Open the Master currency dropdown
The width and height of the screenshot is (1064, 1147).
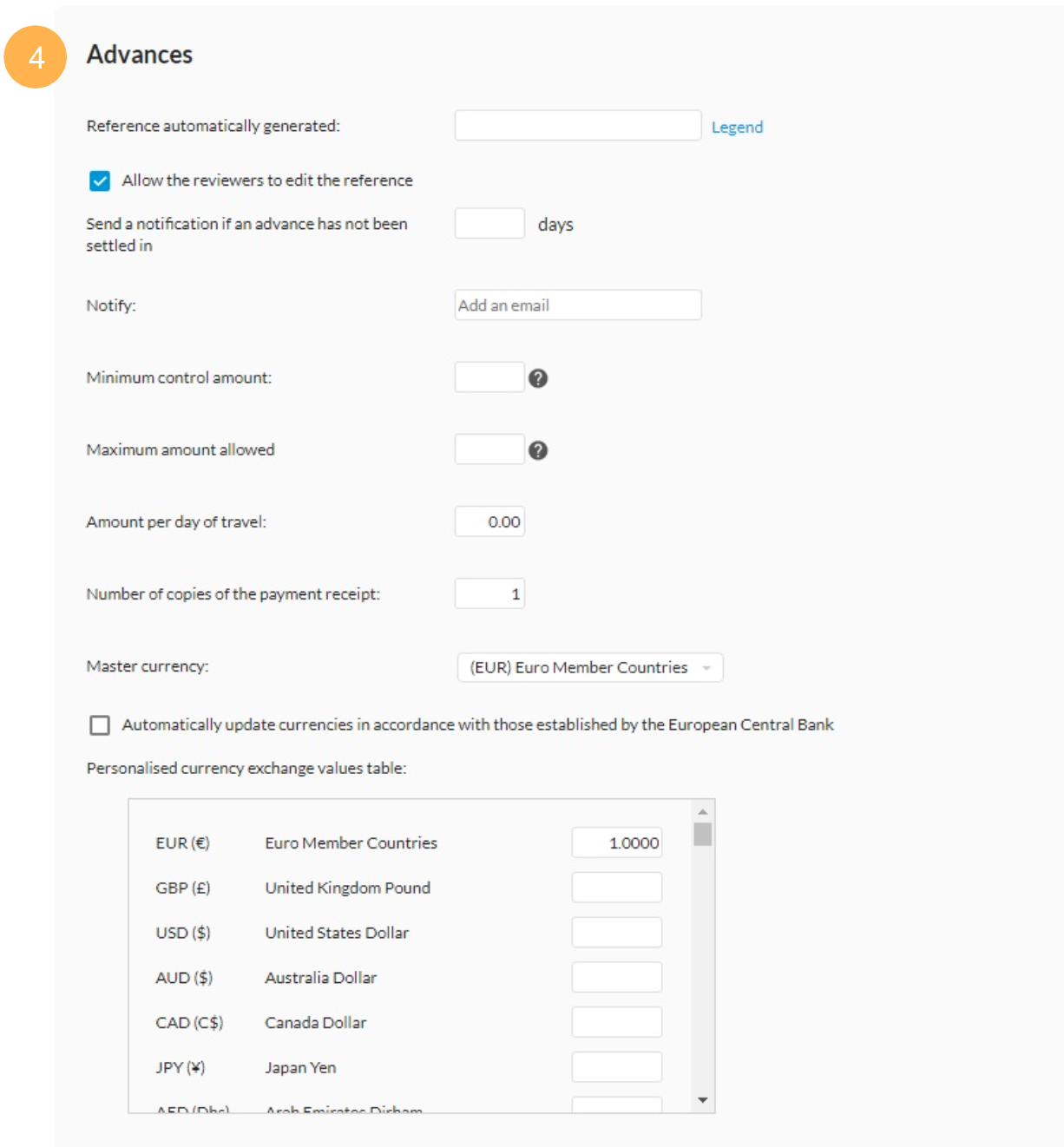(x=590, y=667)
